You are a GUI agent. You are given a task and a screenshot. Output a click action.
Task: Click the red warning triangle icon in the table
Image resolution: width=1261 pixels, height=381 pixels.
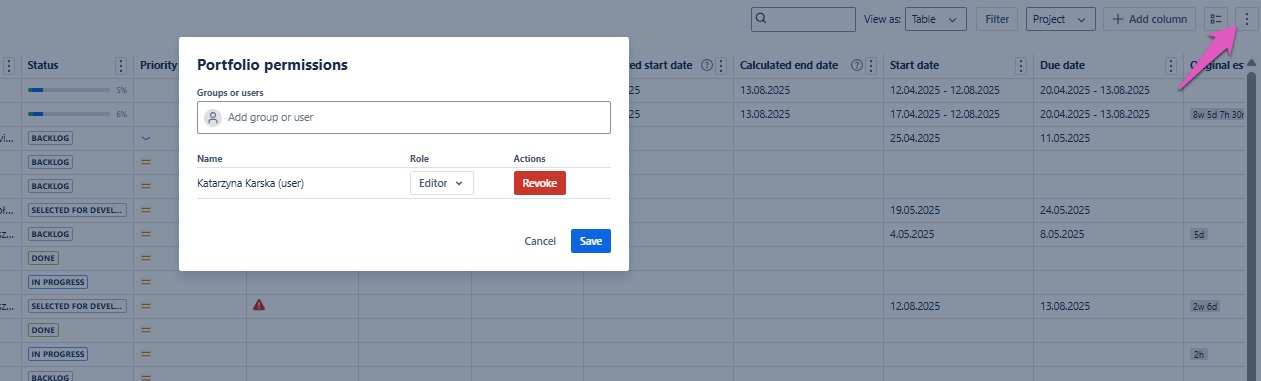coord(259,305)
